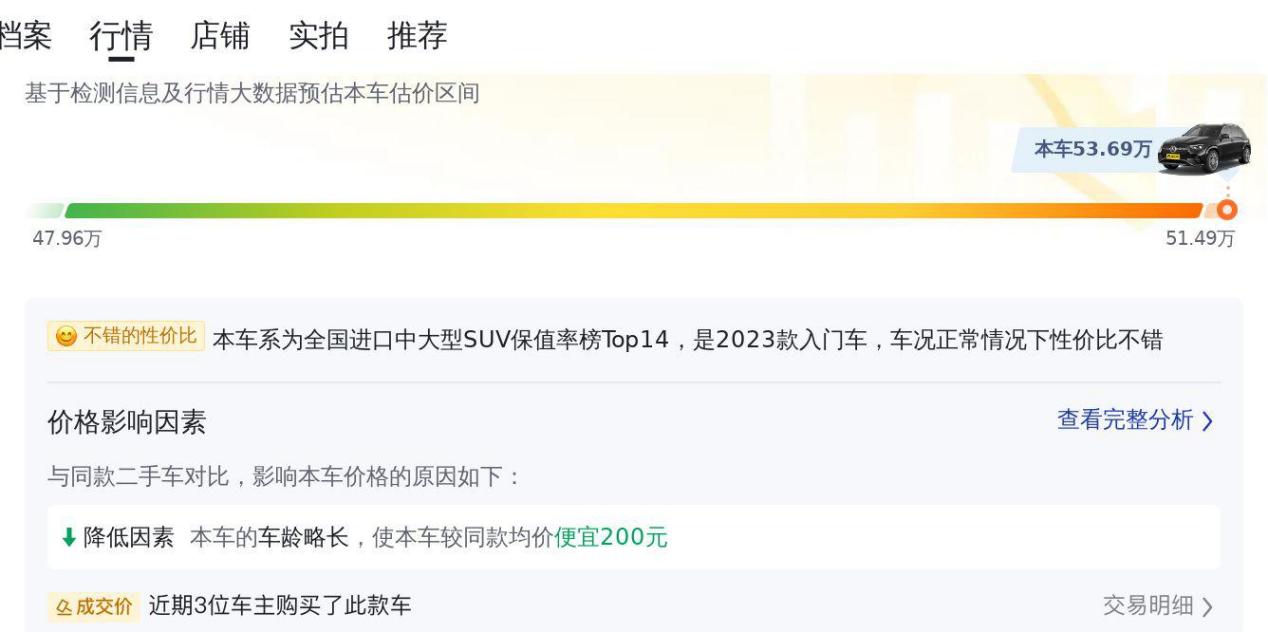Screen dimensions: 1268x632
Task: Expand the chevron next to 交易明细
Action: coord(1207,607)
